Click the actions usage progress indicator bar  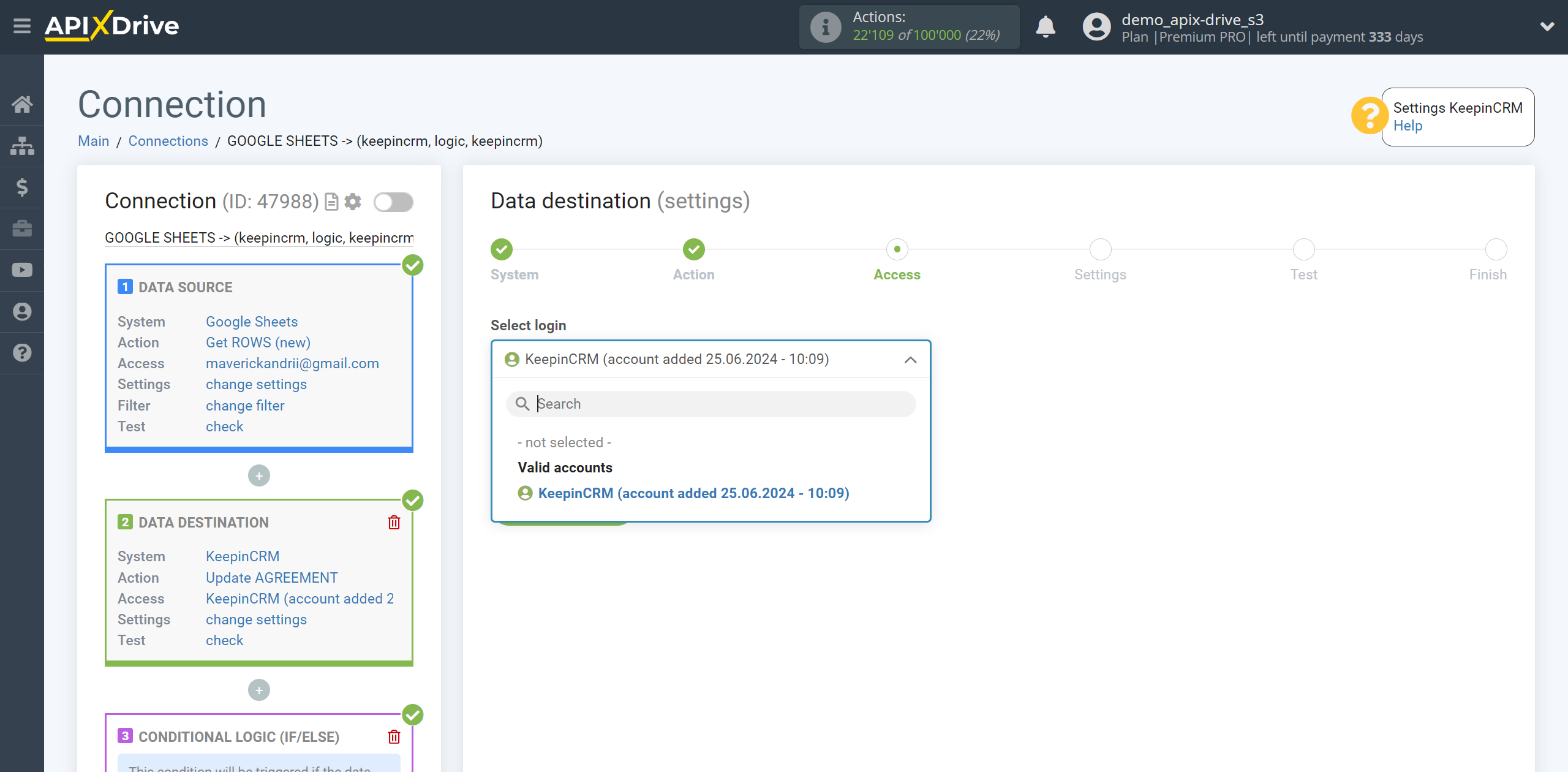[x=909, y=26]
